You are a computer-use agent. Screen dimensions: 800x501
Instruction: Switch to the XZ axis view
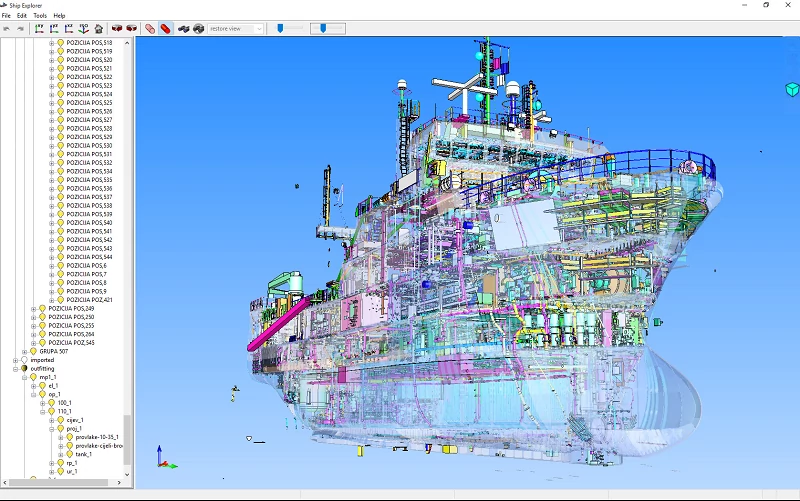pos(69,29)
